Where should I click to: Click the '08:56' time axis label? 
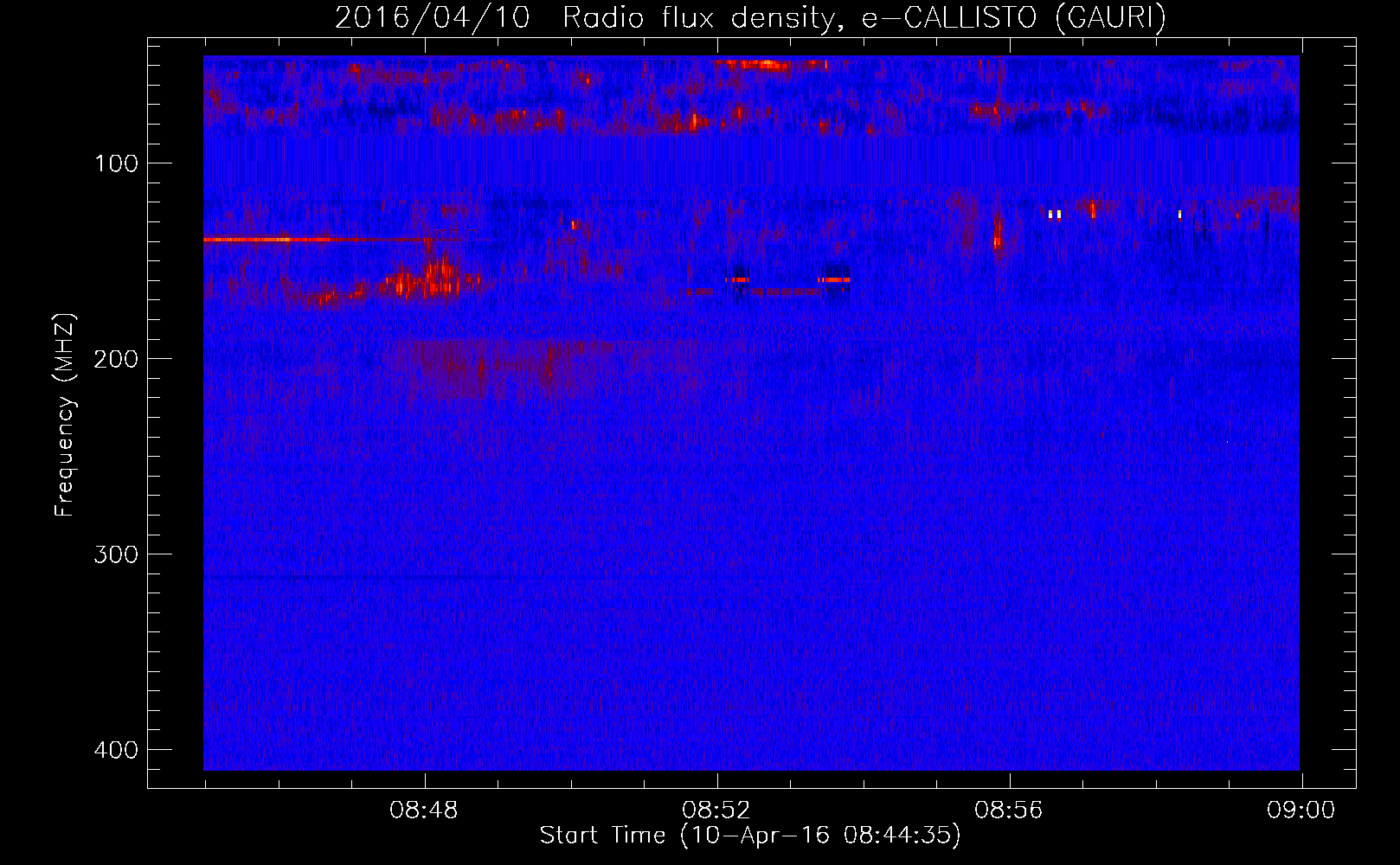click(x=1009, y=811)
